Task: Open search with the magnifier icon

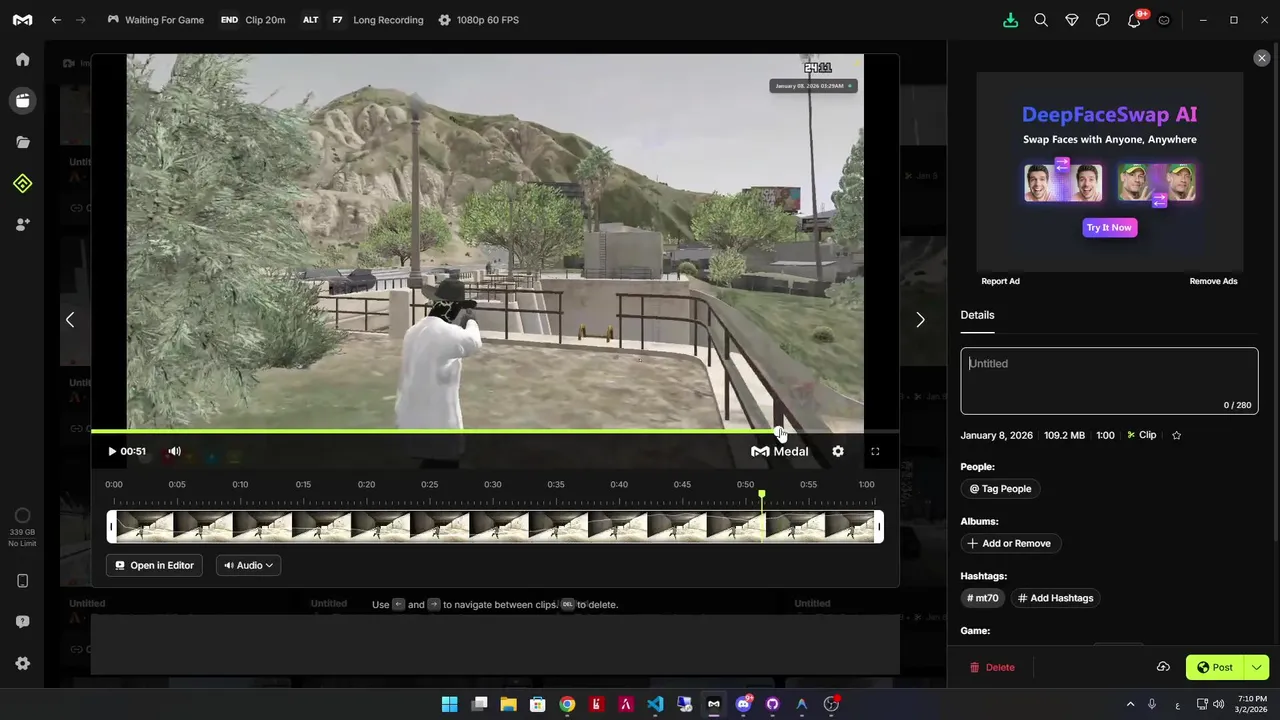Action: point(1041,20)
